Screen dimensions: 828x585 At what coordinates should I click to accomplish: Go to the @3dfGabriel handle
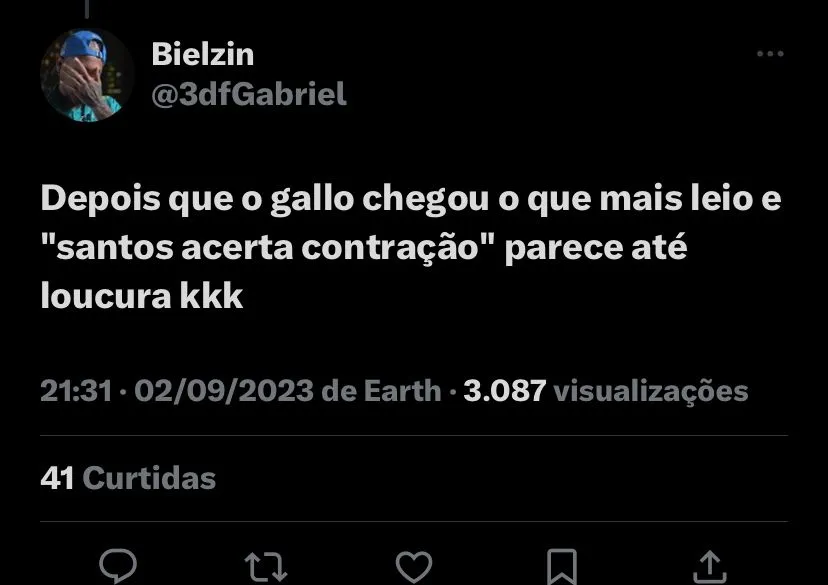[x=249, y=95]
